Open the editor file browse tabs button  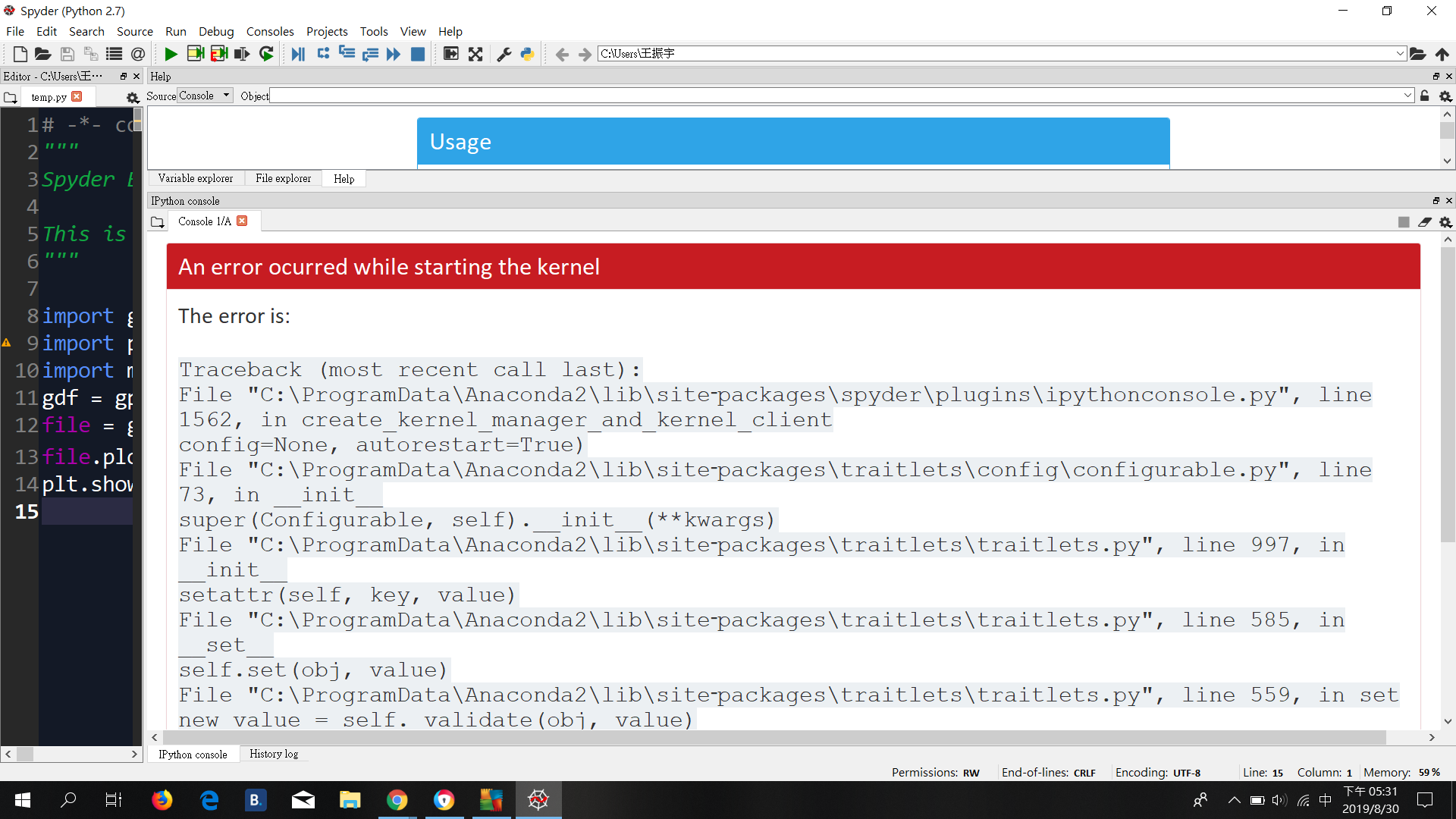[x=11, y=97]
